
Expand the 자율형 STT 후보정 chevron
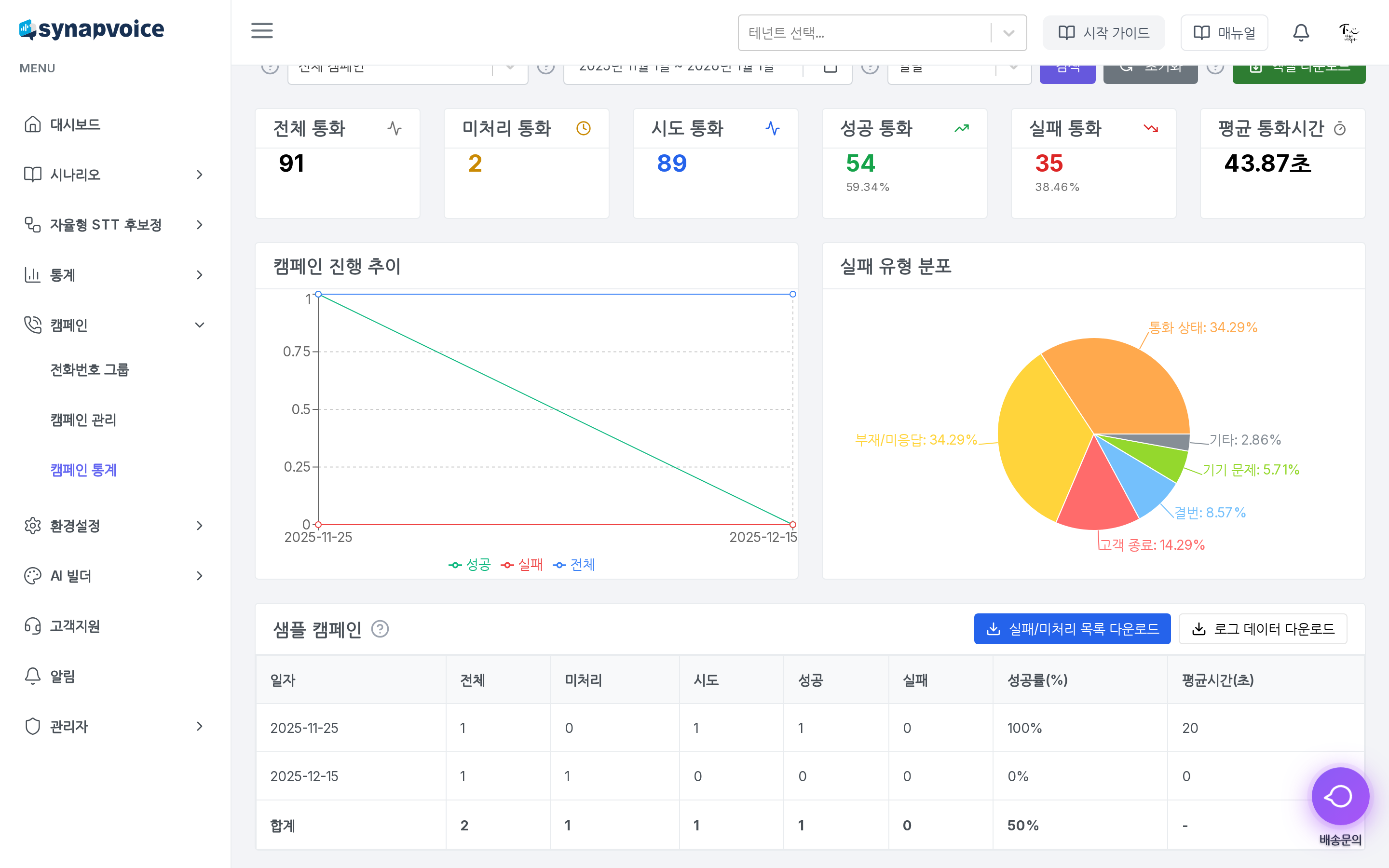click(x=199, y=224)
